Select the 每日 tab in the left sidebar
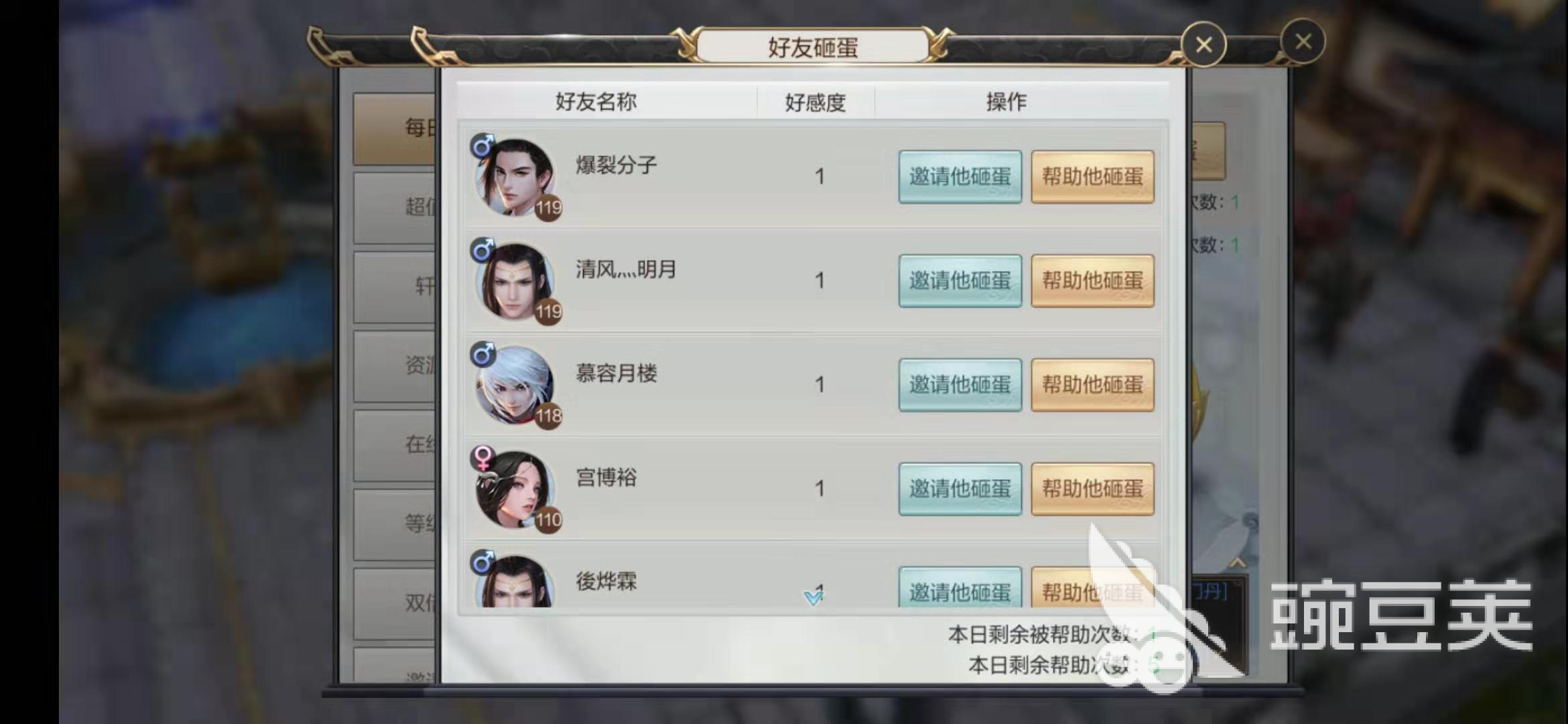 point(395,129)
